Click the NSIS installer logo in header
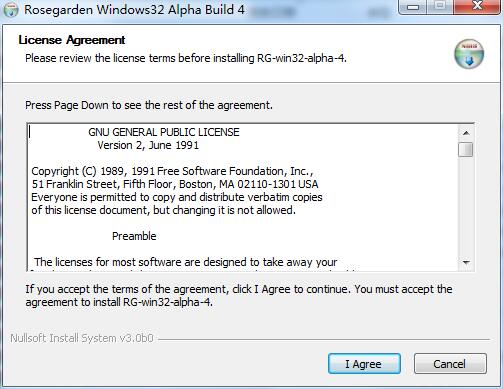The width and height of the screenshot is (503, 389). (469, 54)
